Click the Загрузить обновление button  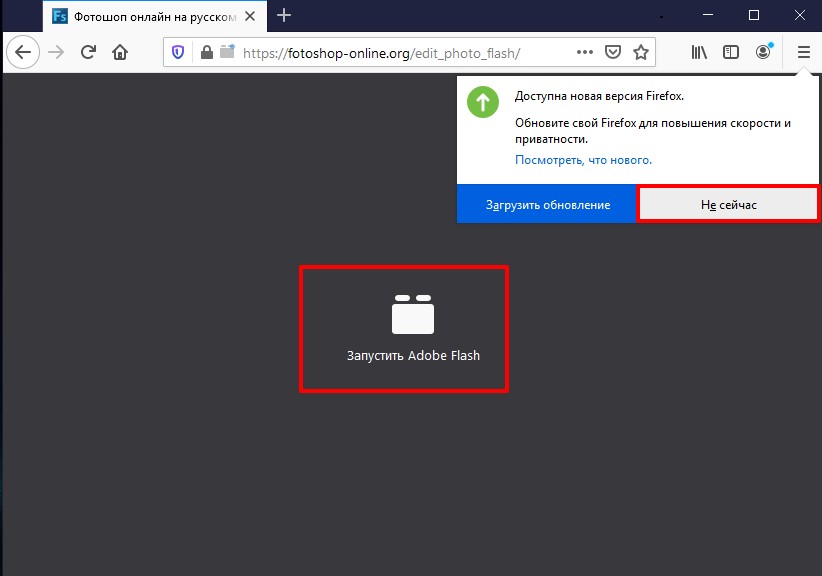point(547,204)
